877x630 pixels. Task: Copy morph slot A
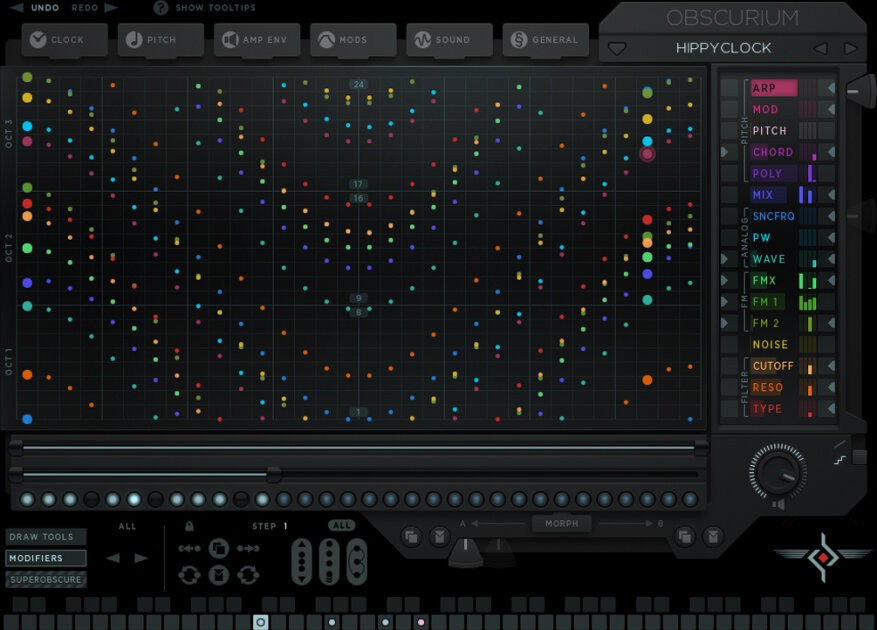click(x=411, y=537)
